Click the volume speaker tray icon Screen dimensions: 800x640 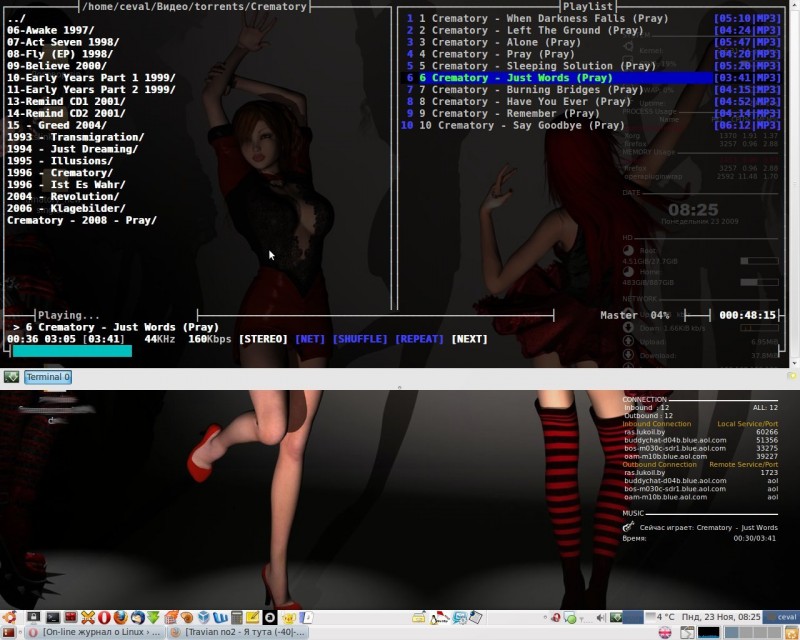click(601, 618)
